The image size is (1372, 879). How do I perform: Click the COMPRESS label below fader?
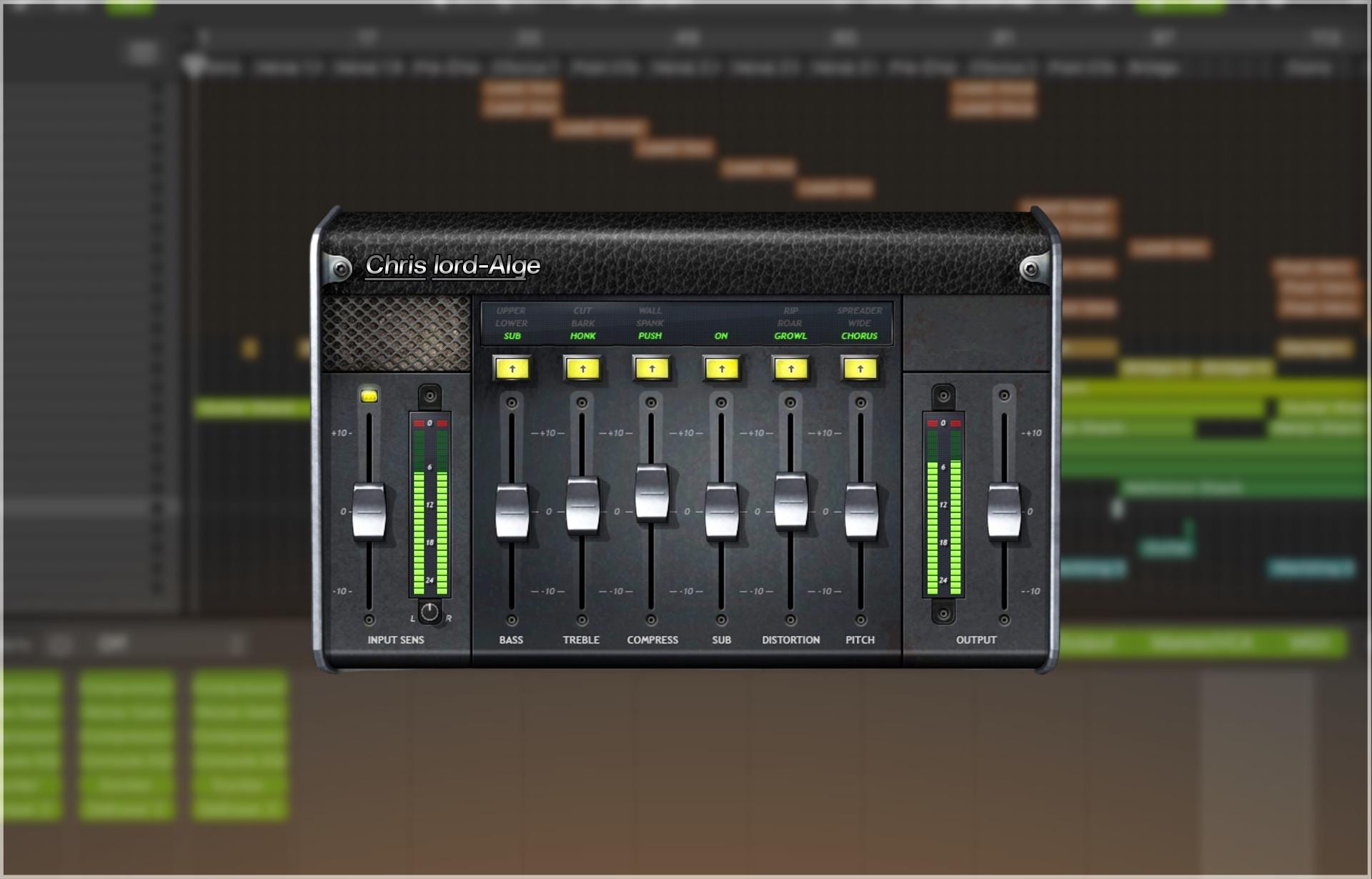pyautogui.click(x=652, y=640)
